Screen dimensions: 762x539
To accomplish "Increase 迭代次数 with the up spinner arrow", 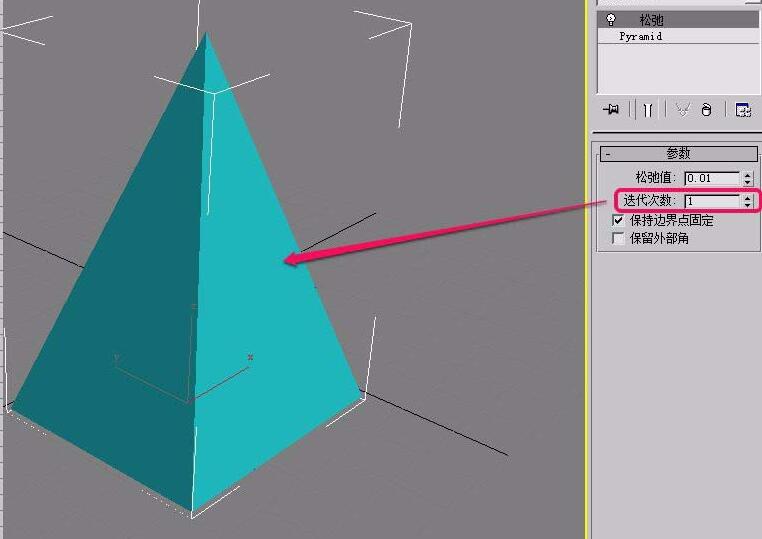I will pyautogui.click(x=747, y=197).
